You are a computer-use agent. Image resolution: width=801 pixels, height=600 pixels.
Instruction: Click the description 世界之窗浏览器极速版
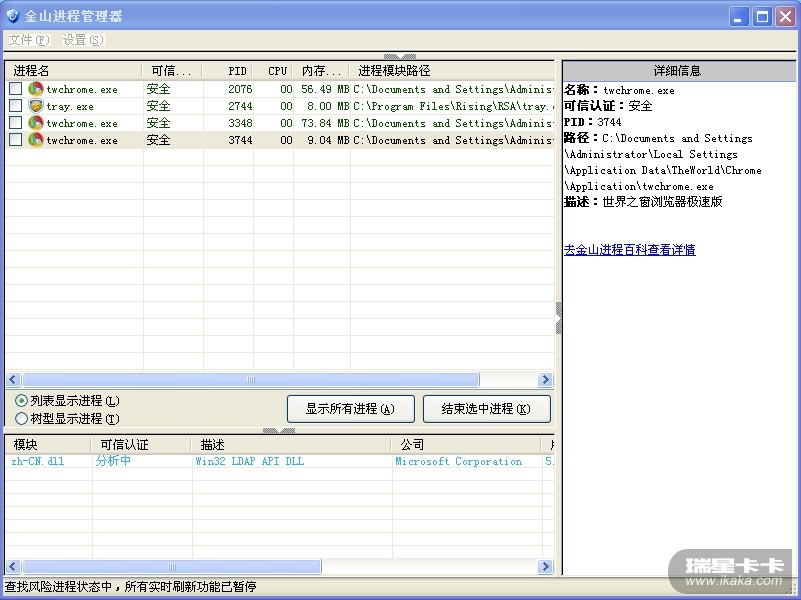[662, 202]
